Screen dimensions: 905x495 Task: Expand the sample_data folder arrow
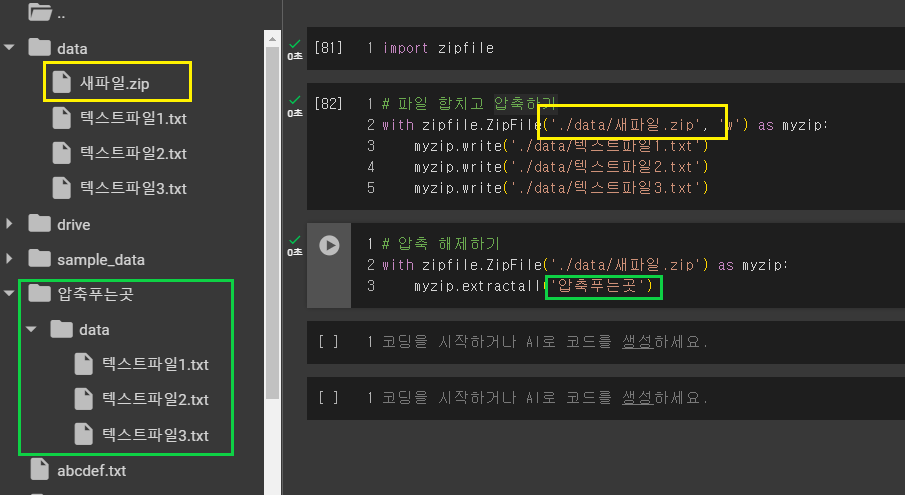click(x=9, y=259)
